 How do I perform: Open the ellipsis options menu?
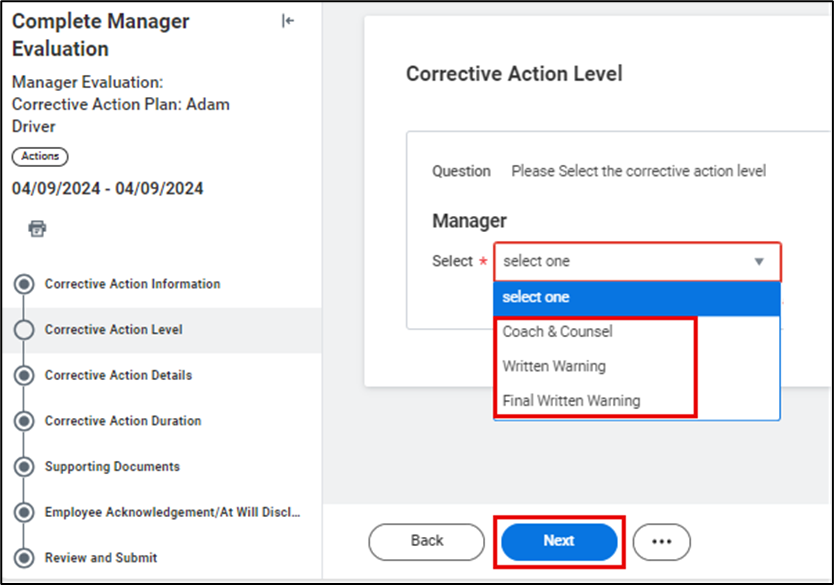click(662, 541)
